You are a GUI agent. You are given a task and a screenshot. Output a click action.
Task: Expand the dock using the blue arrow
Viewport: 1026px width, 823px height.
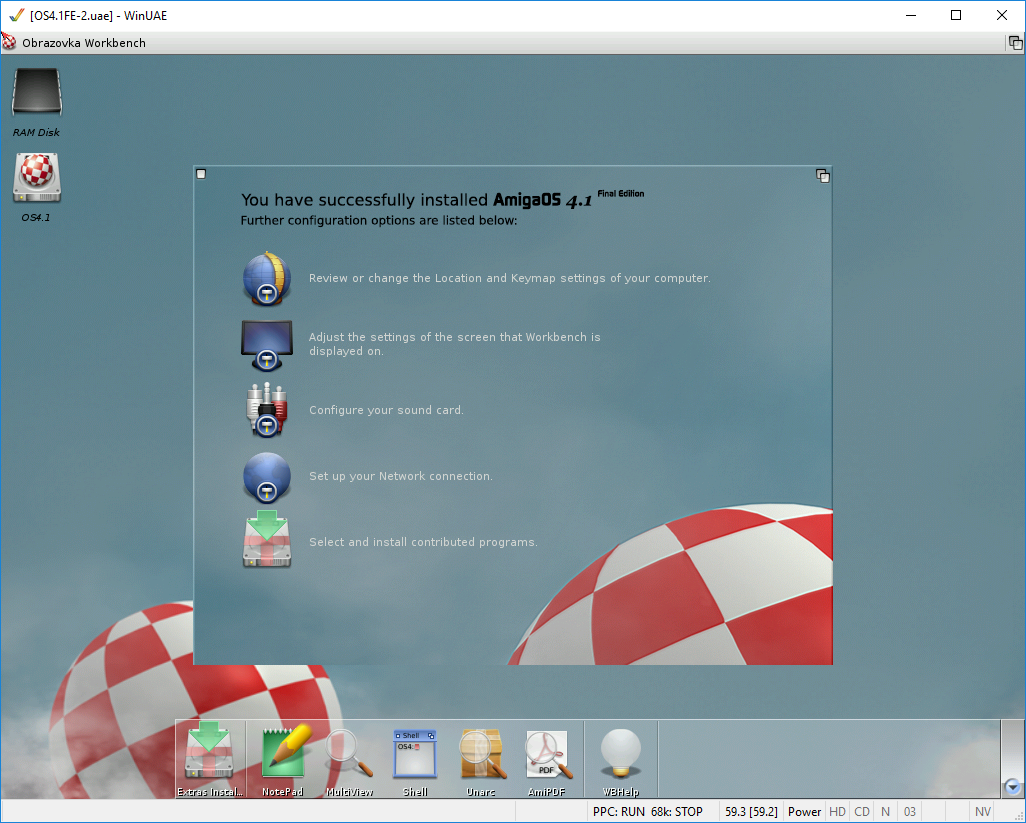click(x=1012, y=786)
